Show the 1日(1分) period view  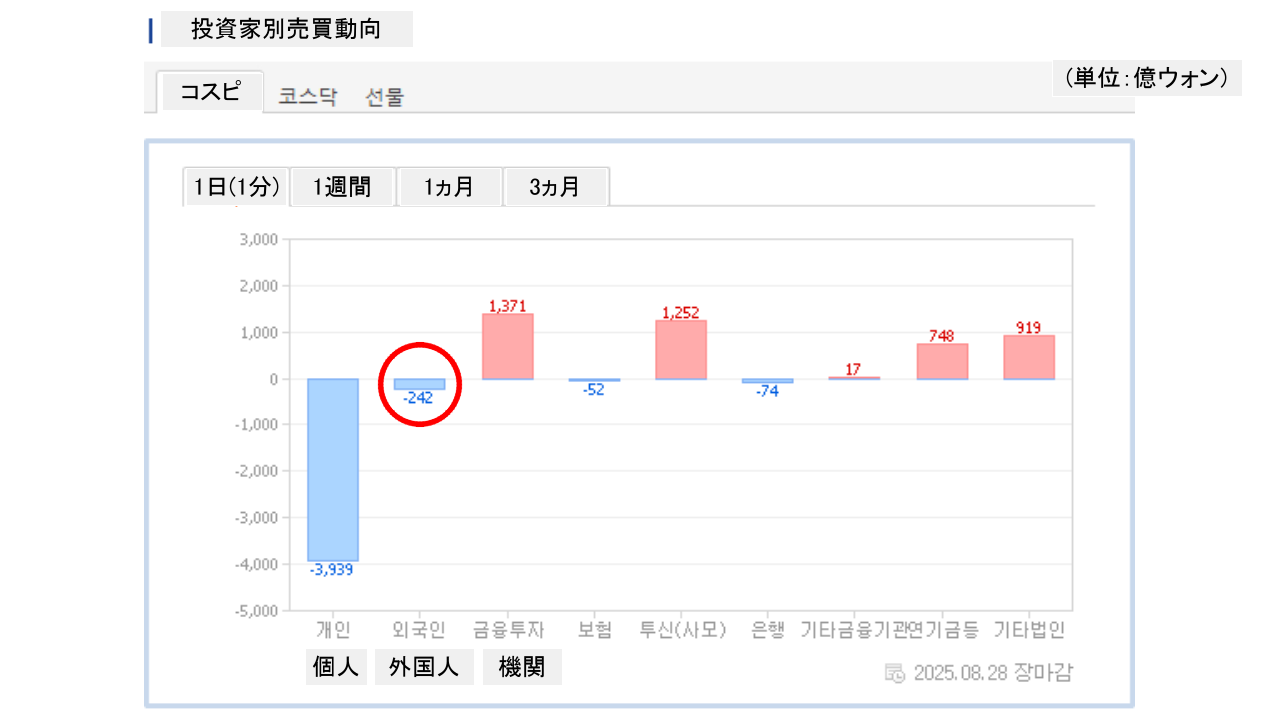coord(236,187)
